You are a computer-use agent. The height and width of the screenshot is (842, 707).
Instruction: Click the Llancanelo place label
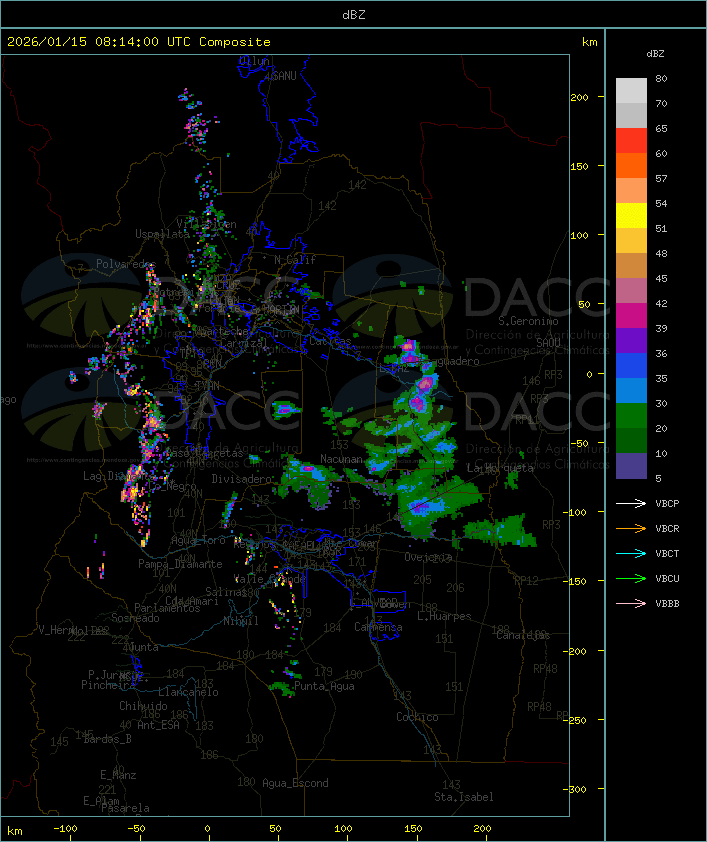pos(188,692)
